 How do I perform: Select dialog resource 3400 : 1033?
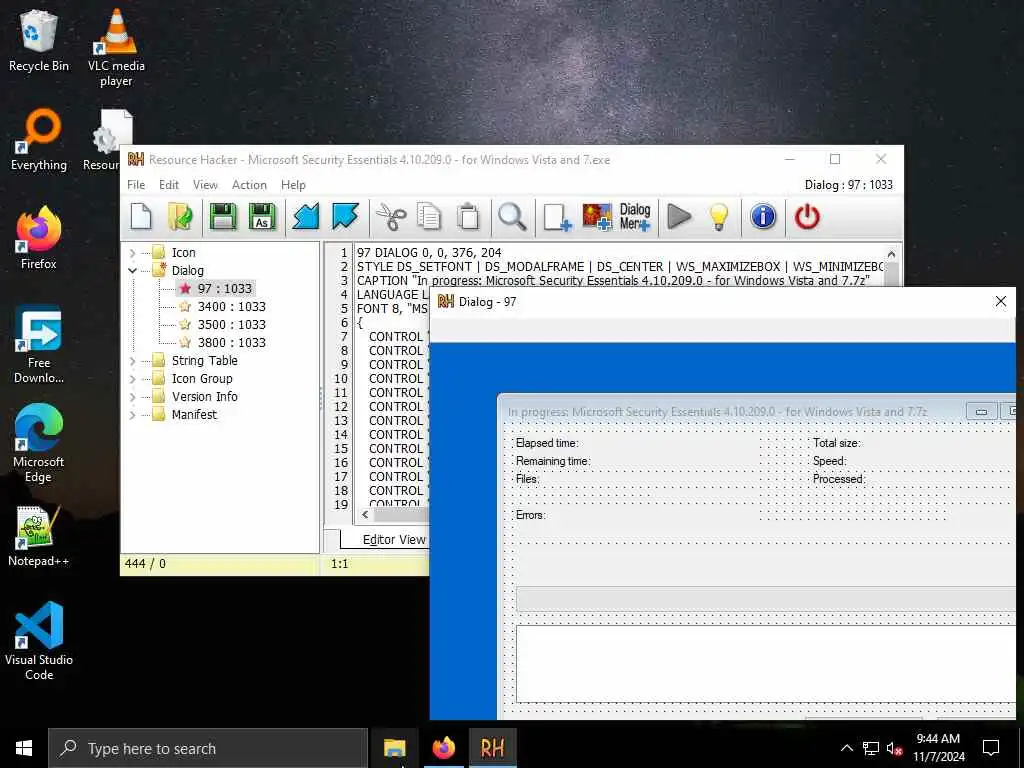232,306
